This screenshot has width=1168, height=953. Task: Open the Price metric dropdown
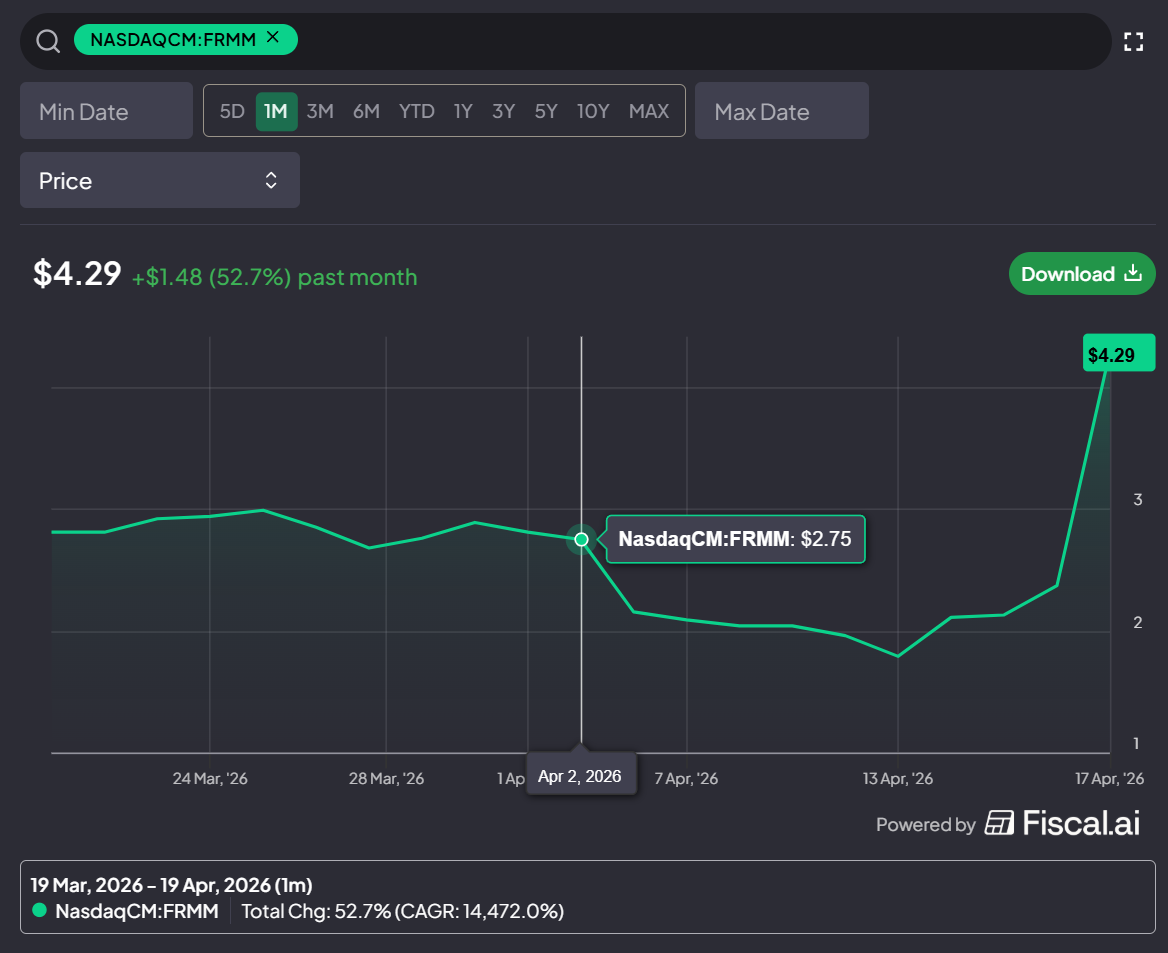tap(159, 180)
